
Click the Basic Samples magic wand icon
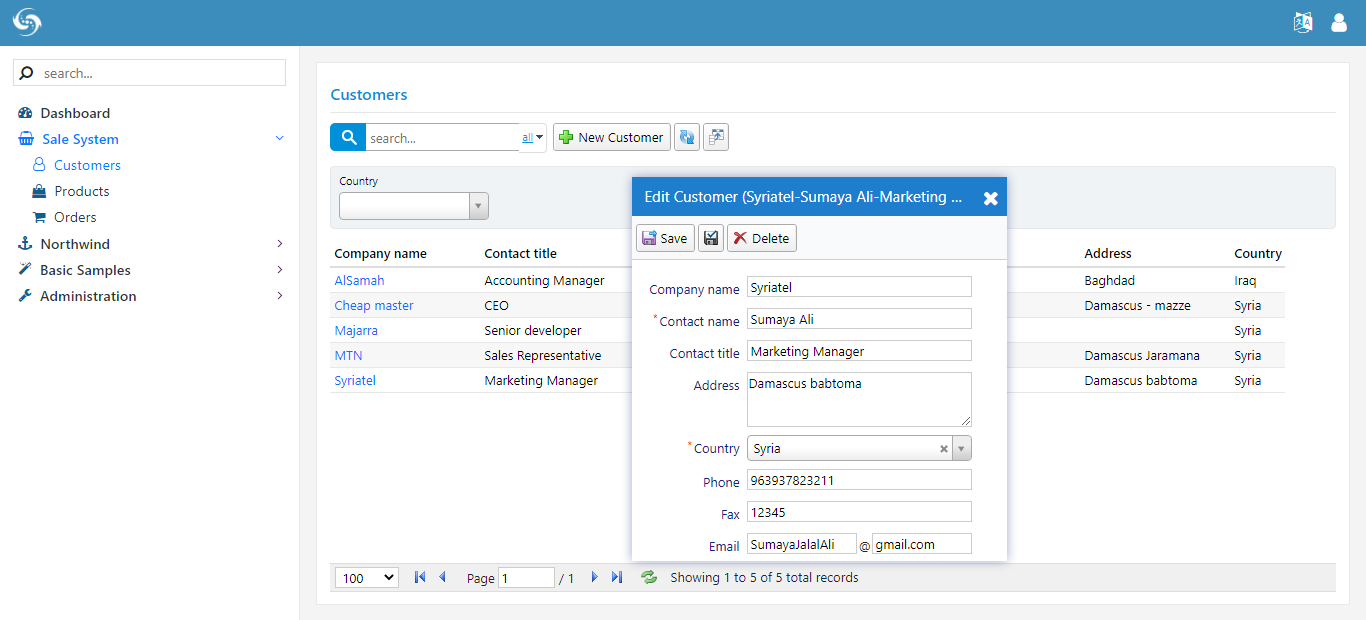[x=26, y=270]
